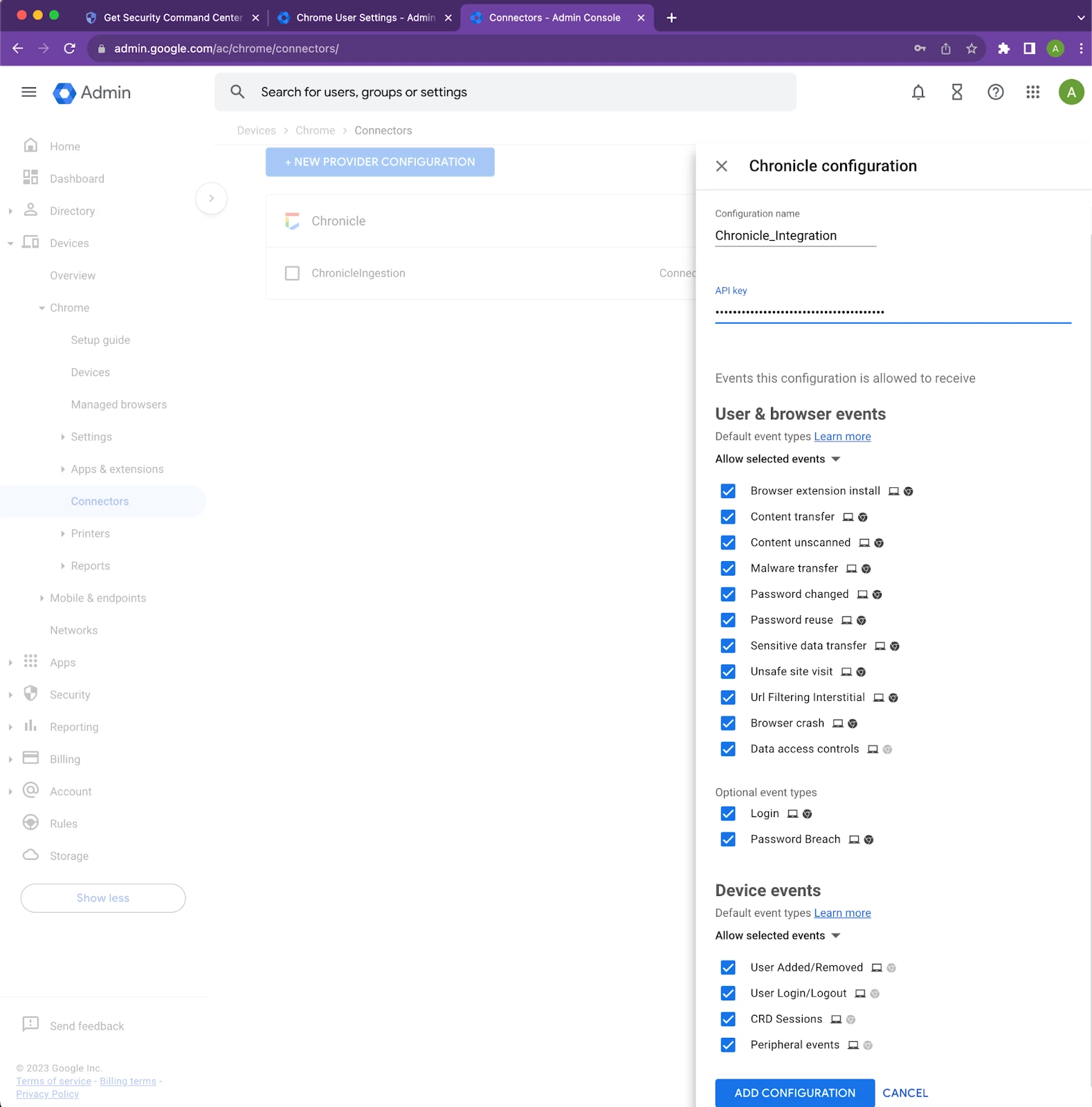Open Learn more link under Device events
This screenshot has width=1092, height=1107.
coord(842,913)
